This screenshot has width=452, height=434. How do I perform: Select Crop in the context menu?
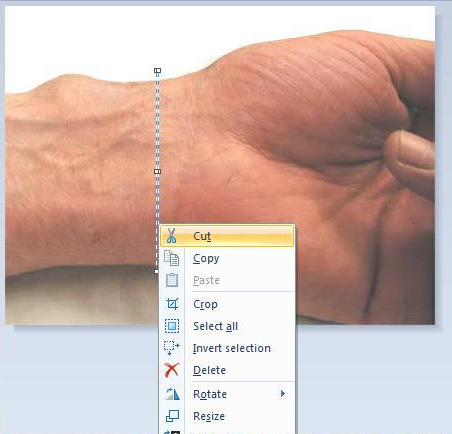pyautogui.click(x=227, y=304)
